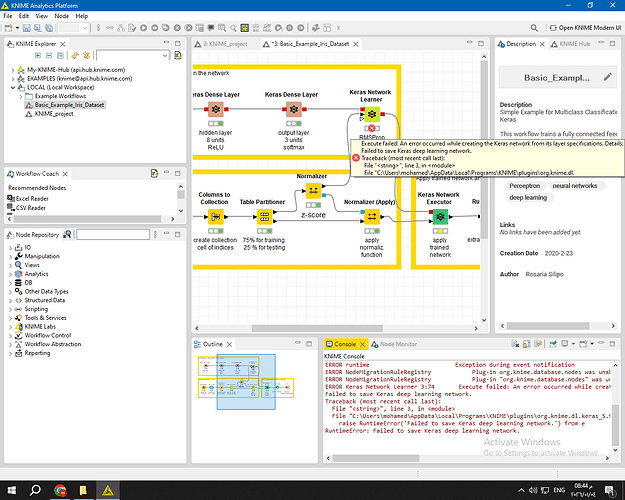Expand the IO category in Node Repository

click(x=10, y=248)
